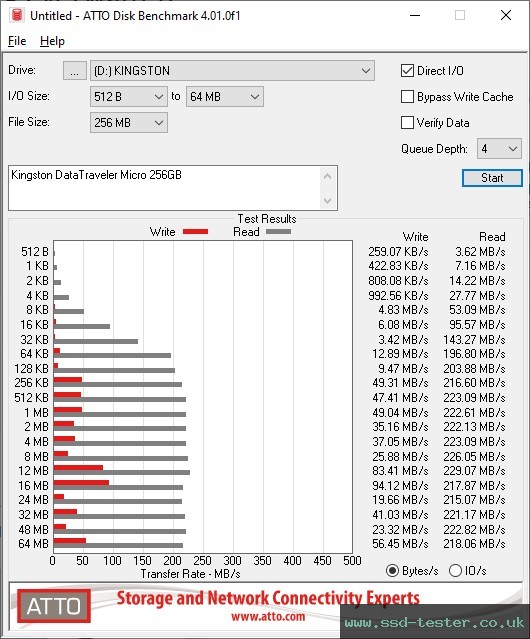Uncheck the Direct I/O checkbox
530x639 pixels.
click(x=407, y=71)
